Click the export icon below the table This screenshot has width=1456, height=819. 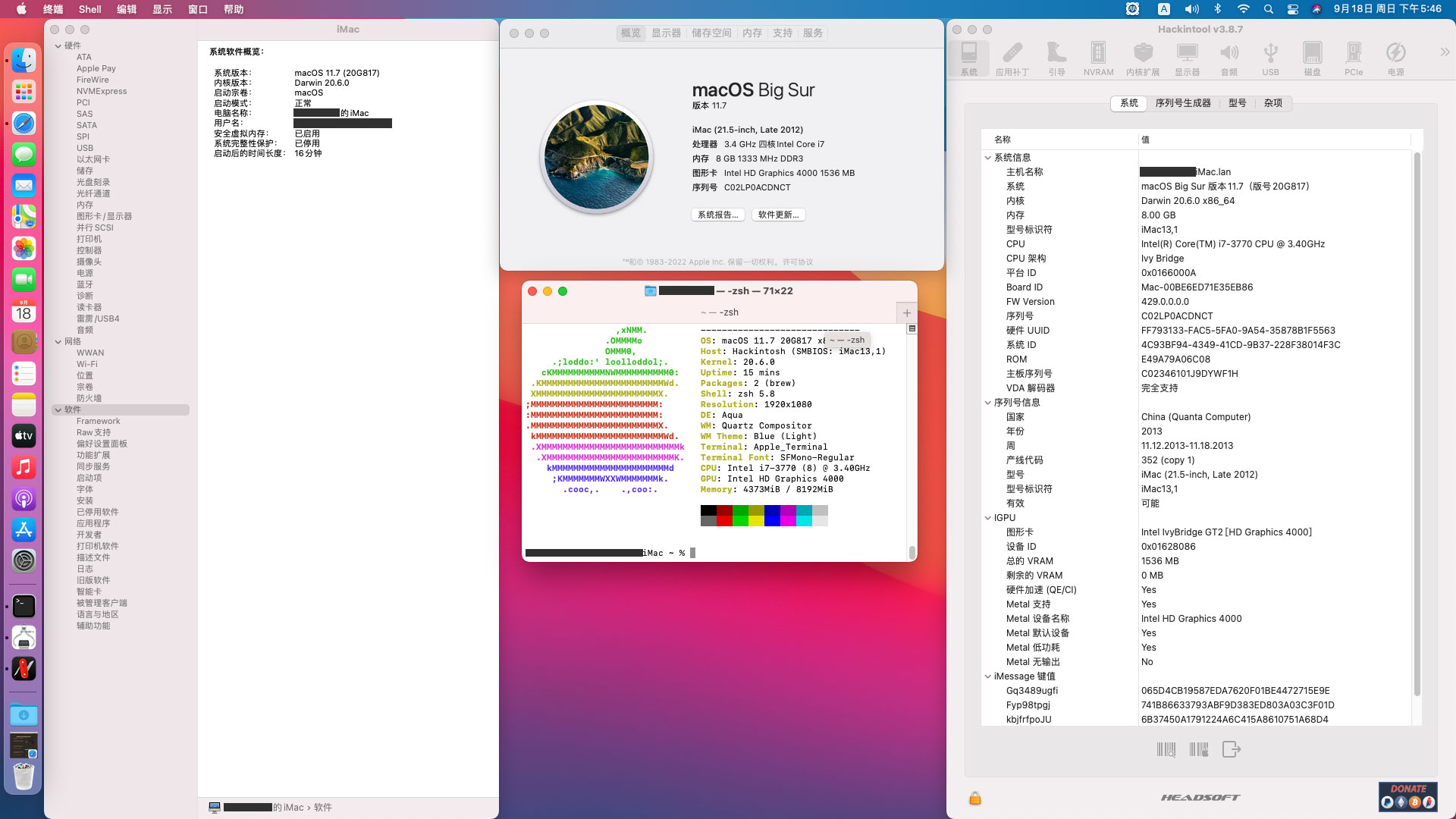[1231, 749]
